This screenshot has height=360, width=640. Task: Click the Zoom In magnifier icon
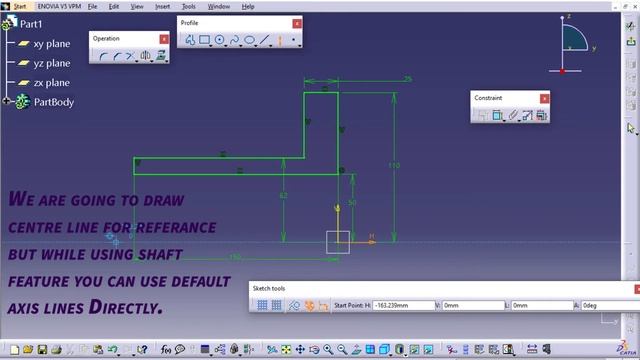pos(328,349)
